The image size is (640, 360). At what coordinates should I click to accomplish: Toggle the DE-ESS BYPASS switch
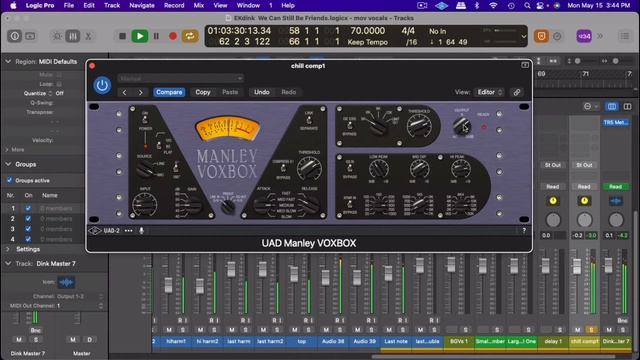[350, 125]
